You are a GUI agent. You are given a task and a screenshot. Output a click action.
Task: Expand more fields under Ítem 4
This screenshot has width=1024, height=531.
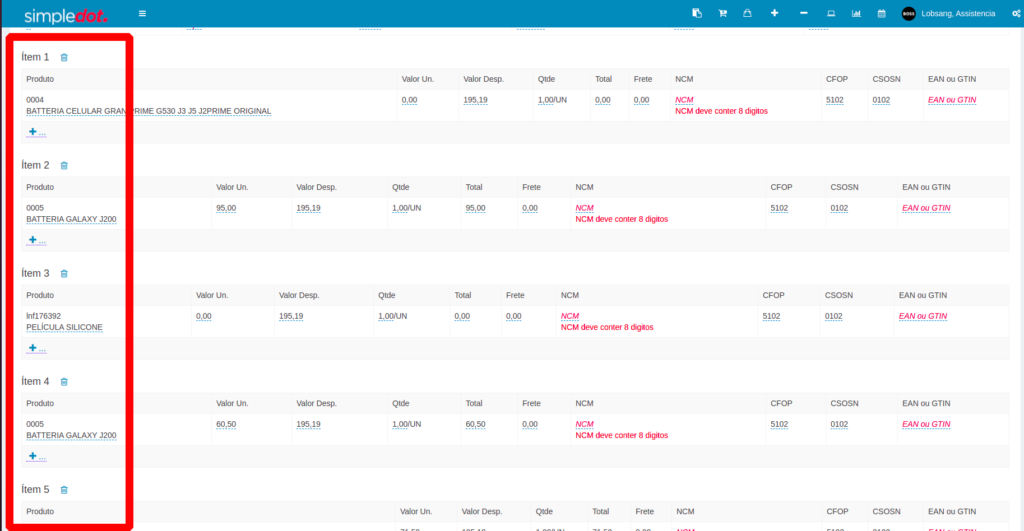point(36,457)
